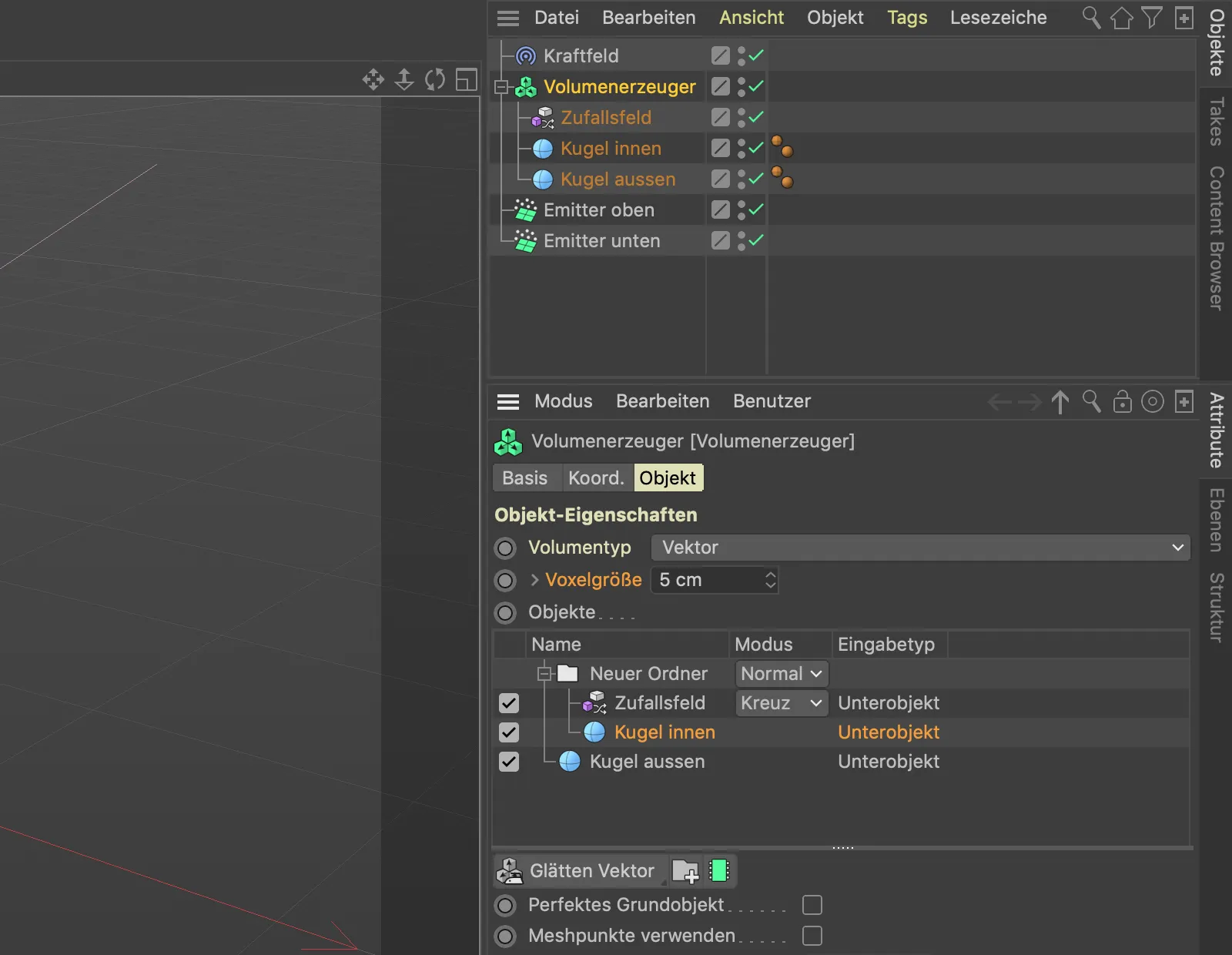Image resolution: width=1232 pixels, height=955 pixels.
Task: Click the Volumenerzeuger icon in object tree
Action: (526, 87)
